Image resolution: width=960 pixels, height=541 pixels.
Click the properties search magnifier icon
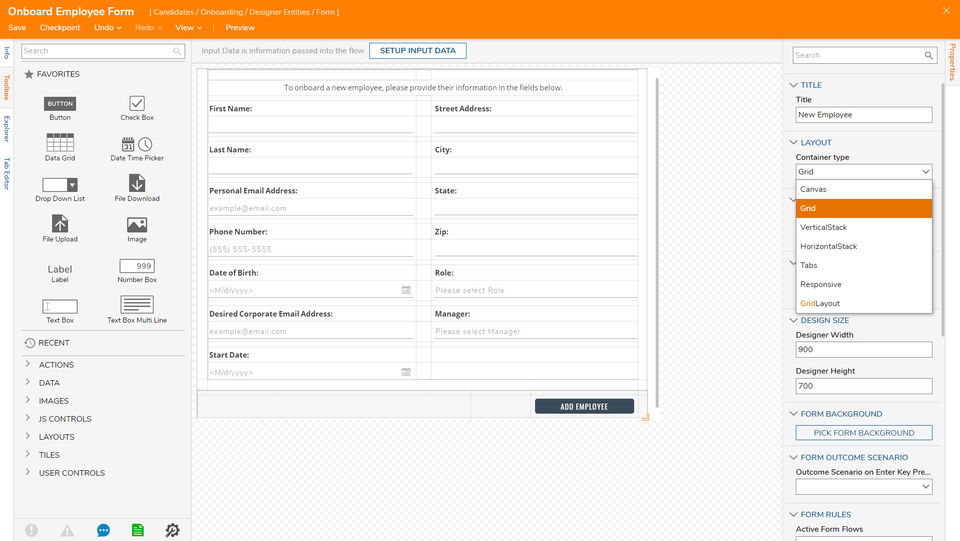click(x=929, y=56)
